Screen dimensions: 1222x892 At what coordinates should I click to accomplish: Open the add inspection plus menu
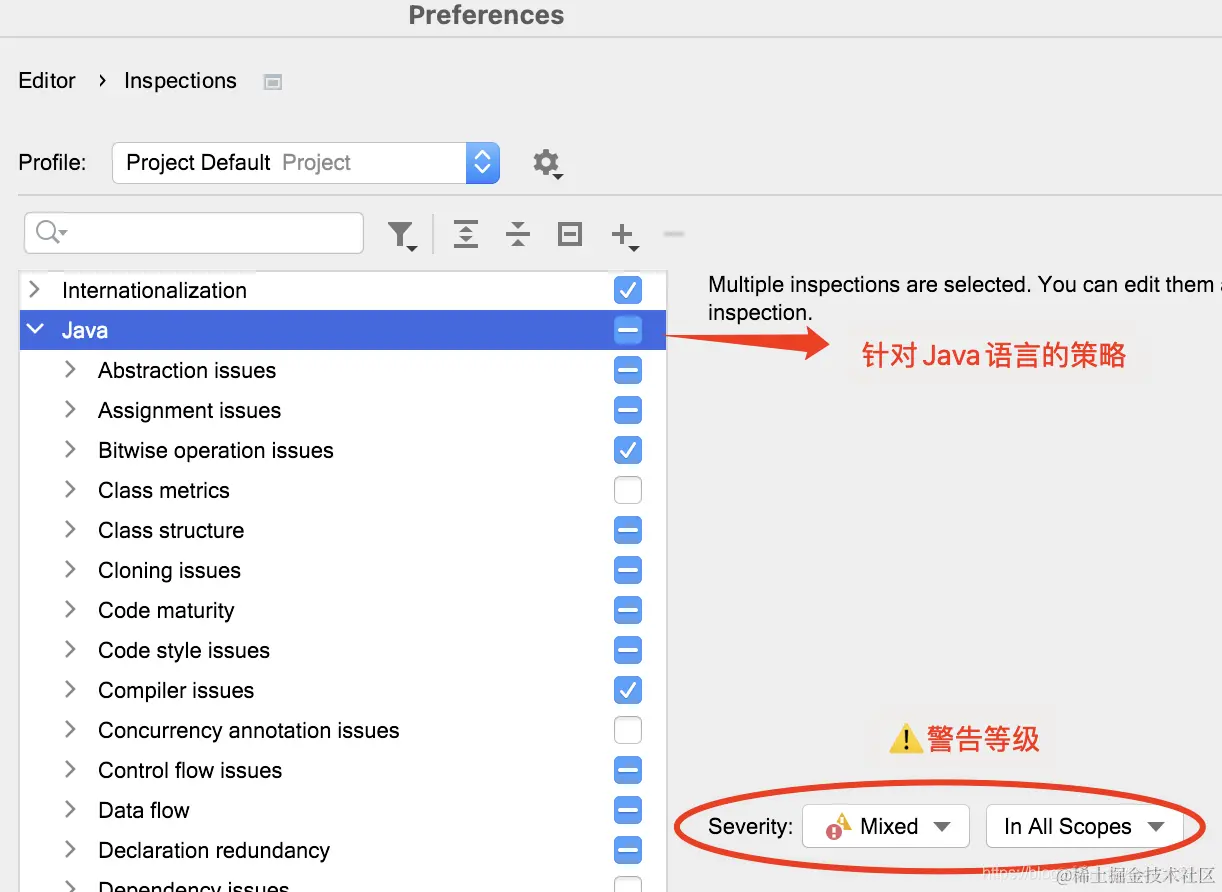point(624,236)
